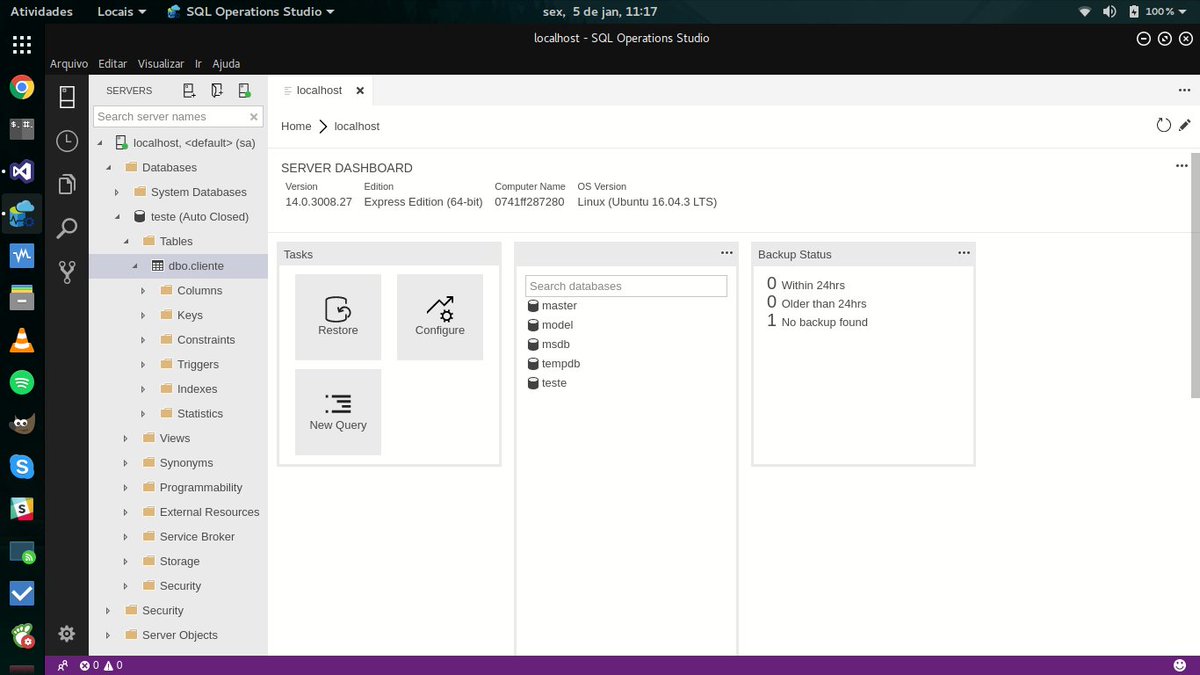Viewport: 1200px width, 675px height.
Task: Click errors and warnings count in status bar
Action: (101, 665)
